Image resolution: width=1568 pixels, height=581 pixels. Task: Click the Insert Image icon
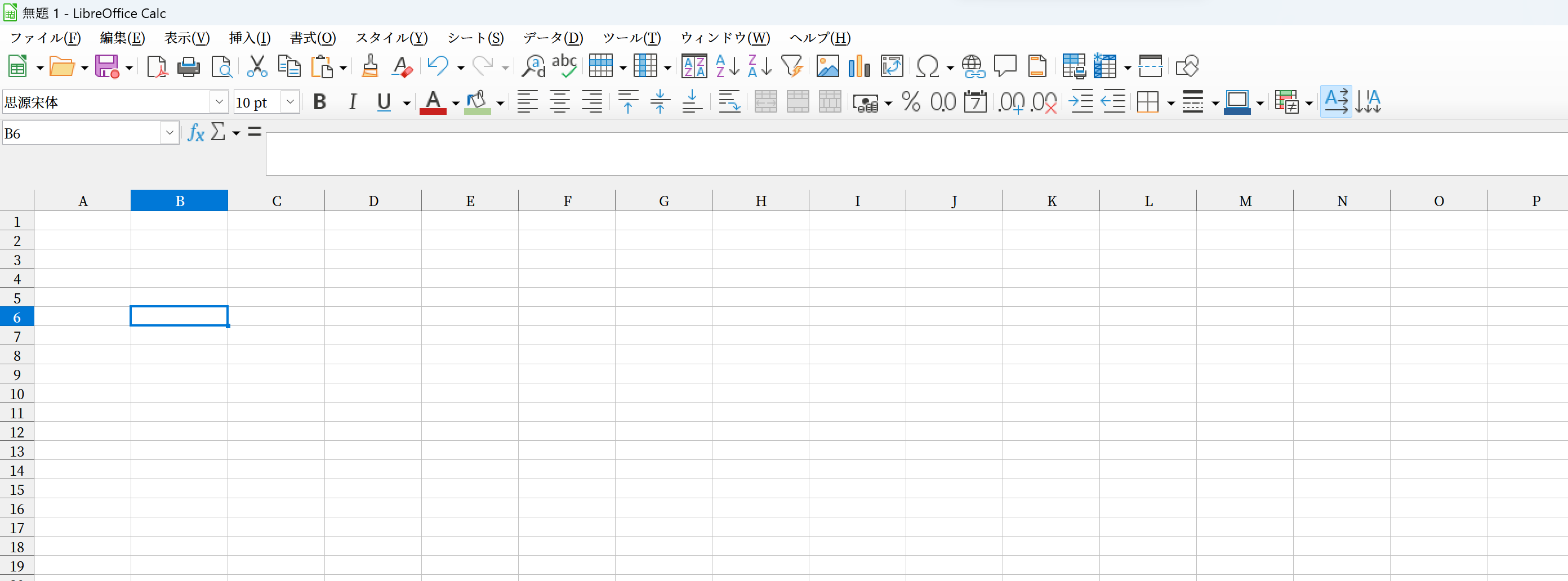tap(827, 66)
